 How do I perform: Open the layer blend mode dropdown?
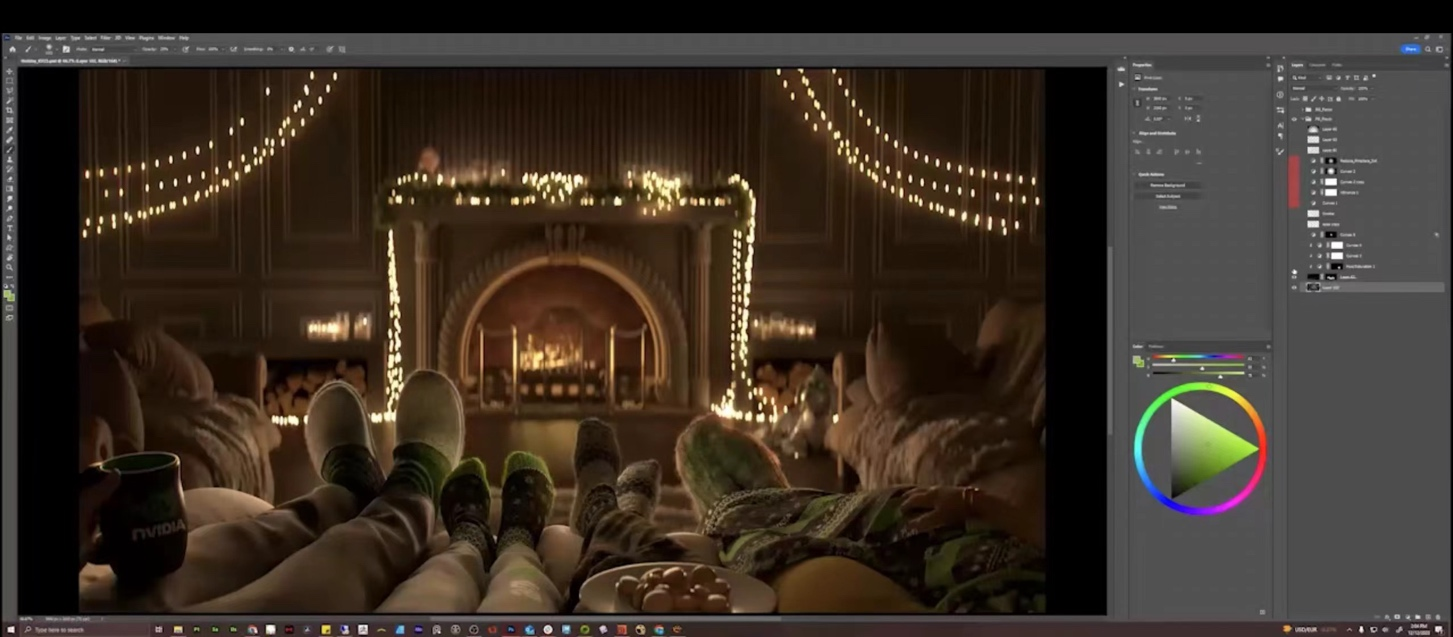[1315, 88]
